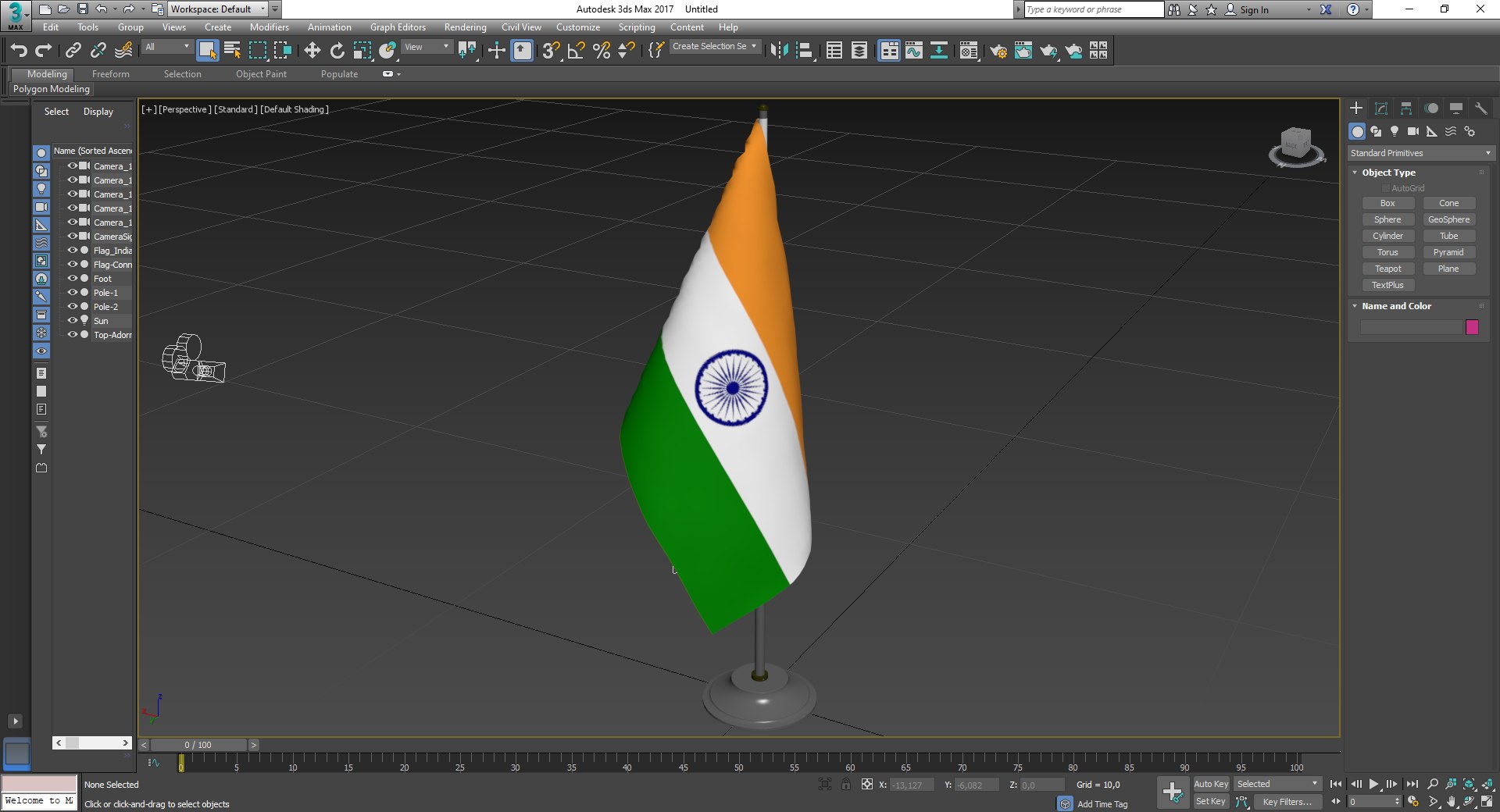Activate the Select Object tool
The width and height of the screenshot is (1500, 812).
click(x=207, y=51)
